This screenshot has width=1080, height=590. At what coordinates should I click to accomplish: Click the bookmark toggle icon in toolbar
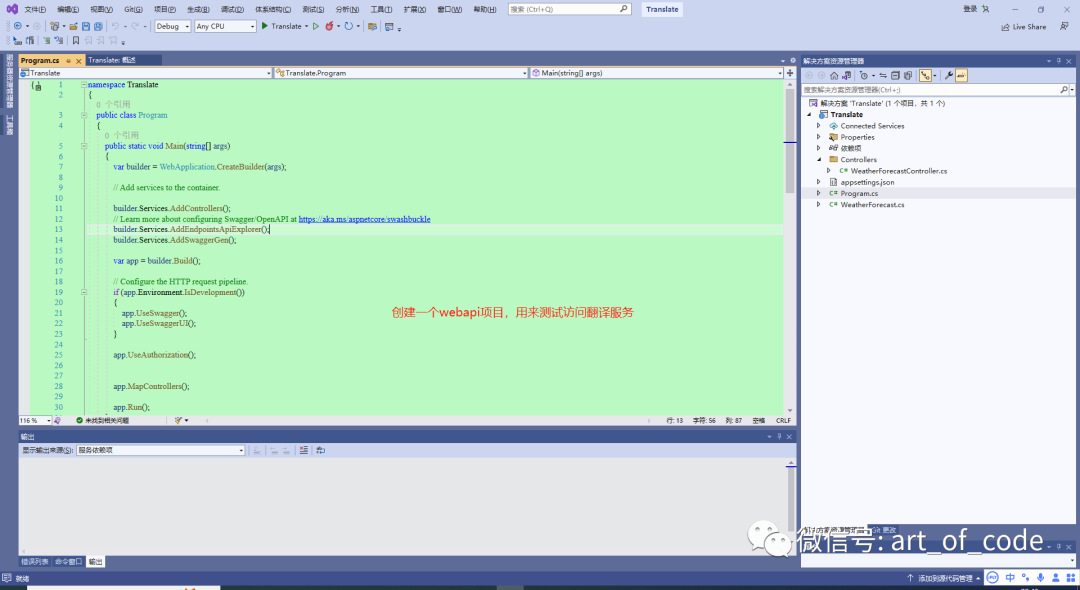point(76,41)
